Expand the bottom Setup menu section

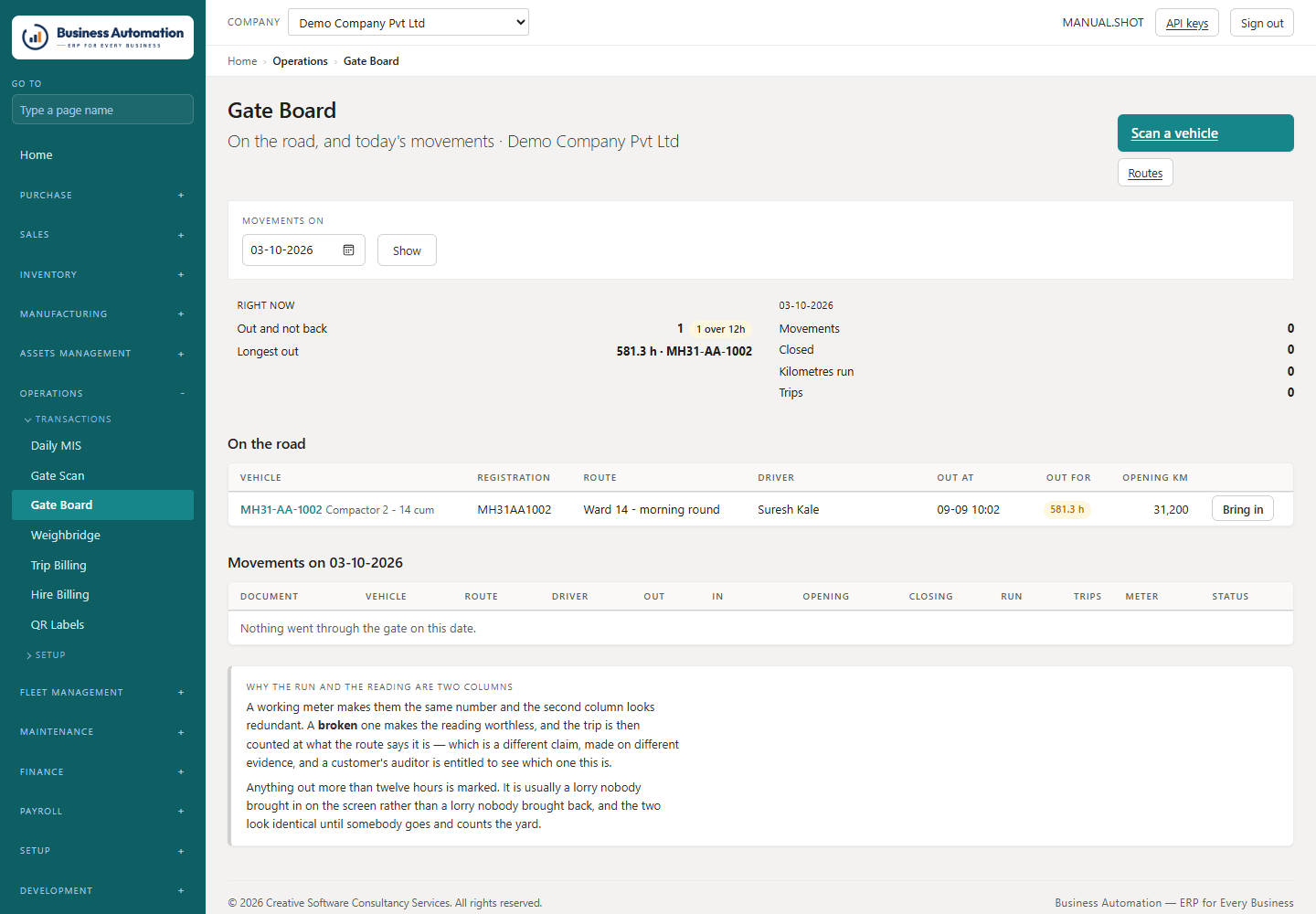point(102,851)
